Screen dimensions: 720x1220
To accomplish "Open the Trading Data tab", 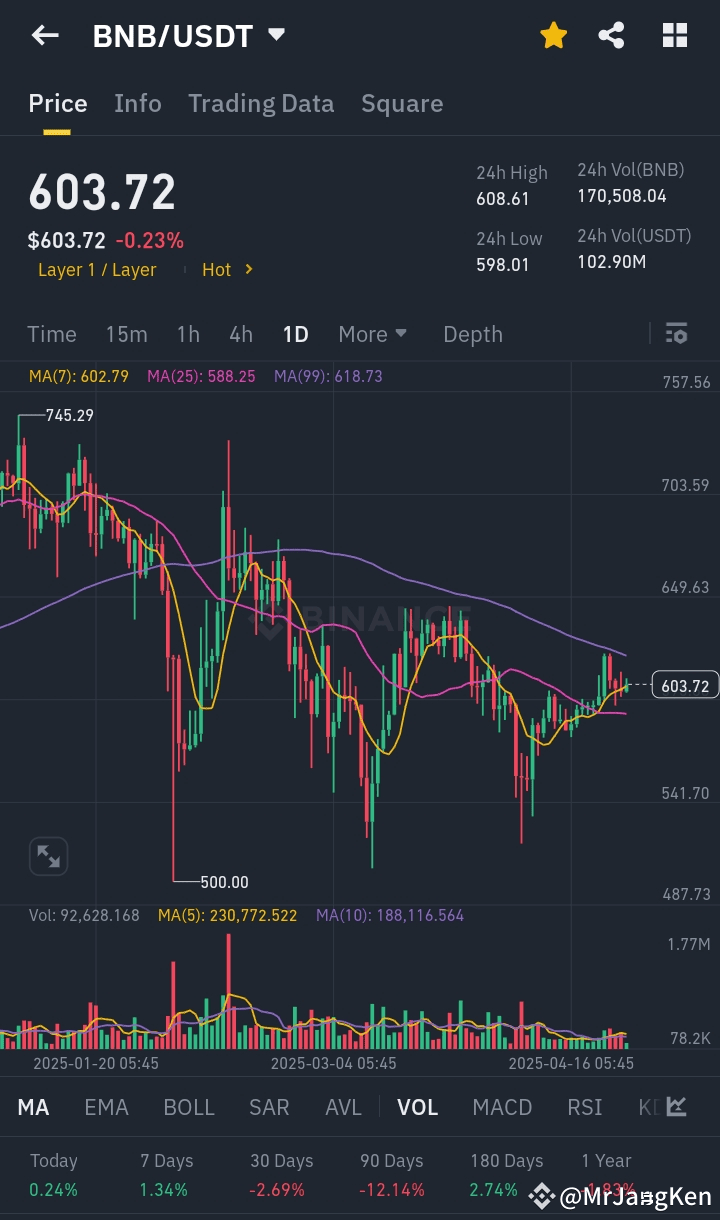I will [261, 104].
